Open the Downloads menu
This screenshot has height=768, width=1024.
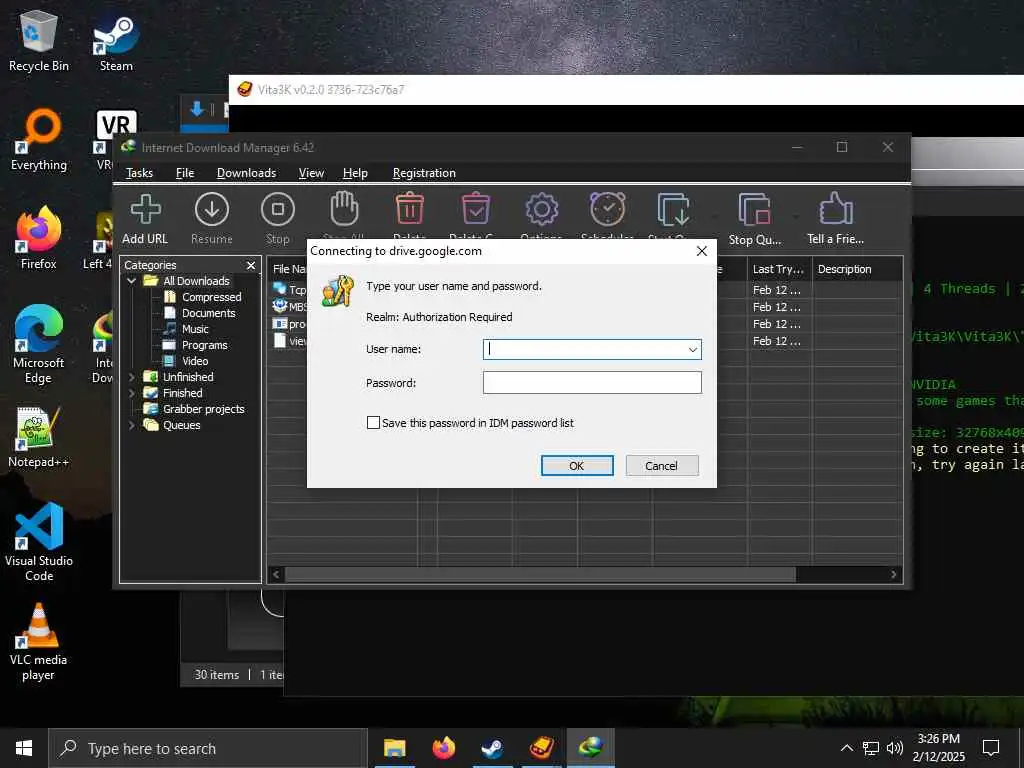click(x=246, y=173)
